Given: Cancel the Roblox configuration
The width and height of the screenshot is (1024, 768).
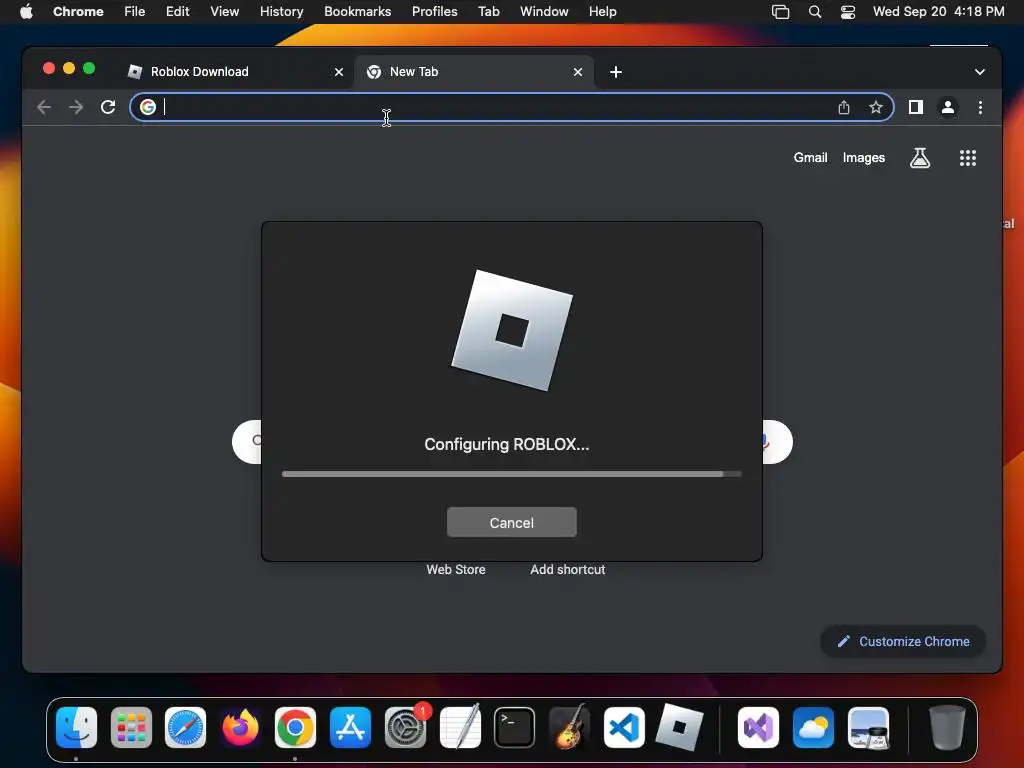Looking at the screenshot, I should (x=511, y=522).
